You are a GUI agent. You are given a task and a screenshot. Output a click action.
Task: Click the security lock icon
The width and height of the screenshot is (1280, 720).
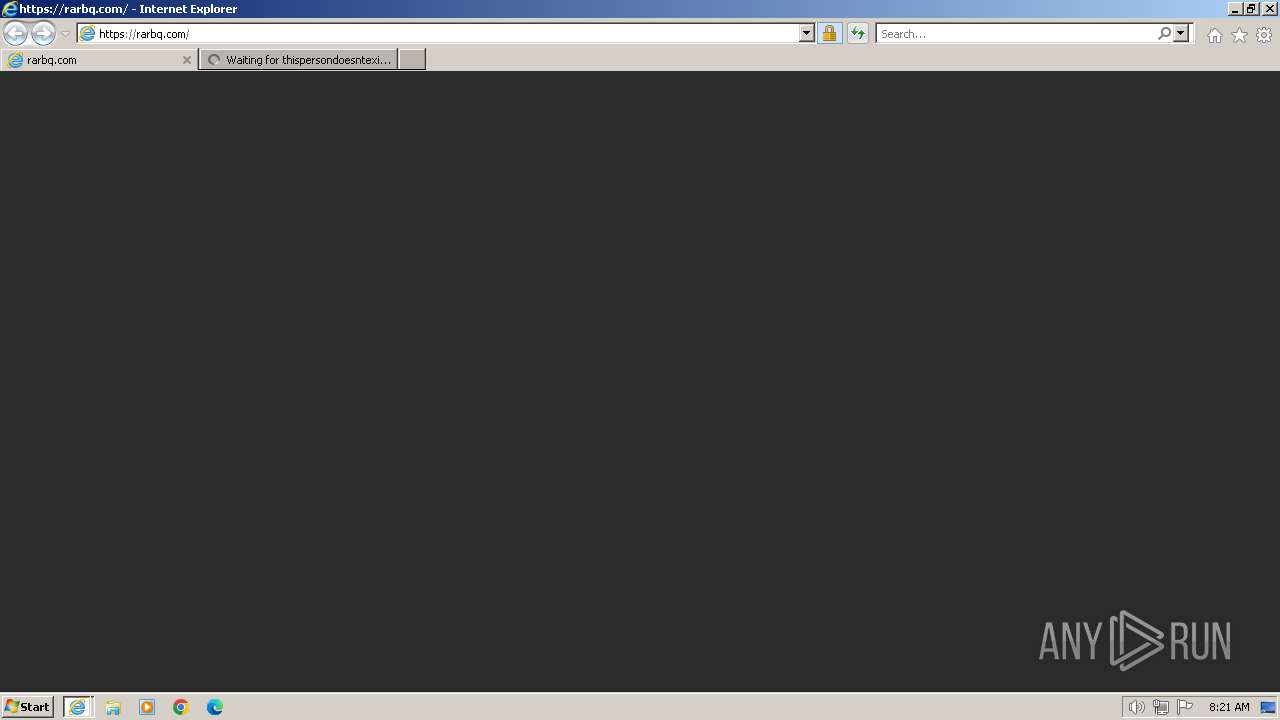pos(829,34)
